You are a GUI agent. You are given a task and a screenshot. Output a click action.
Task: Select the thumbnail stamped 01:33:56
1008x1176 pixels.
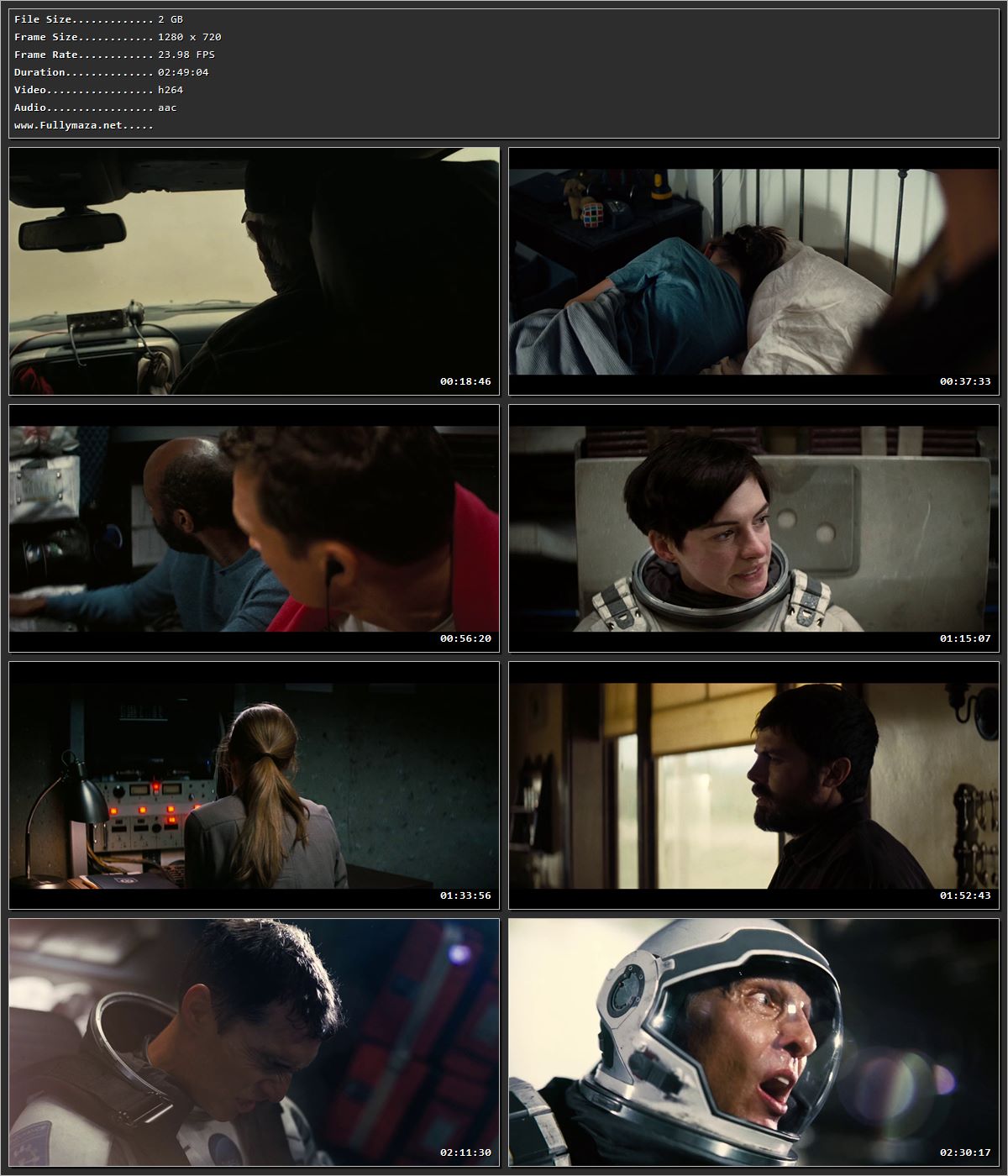click(x=255, y=785)
